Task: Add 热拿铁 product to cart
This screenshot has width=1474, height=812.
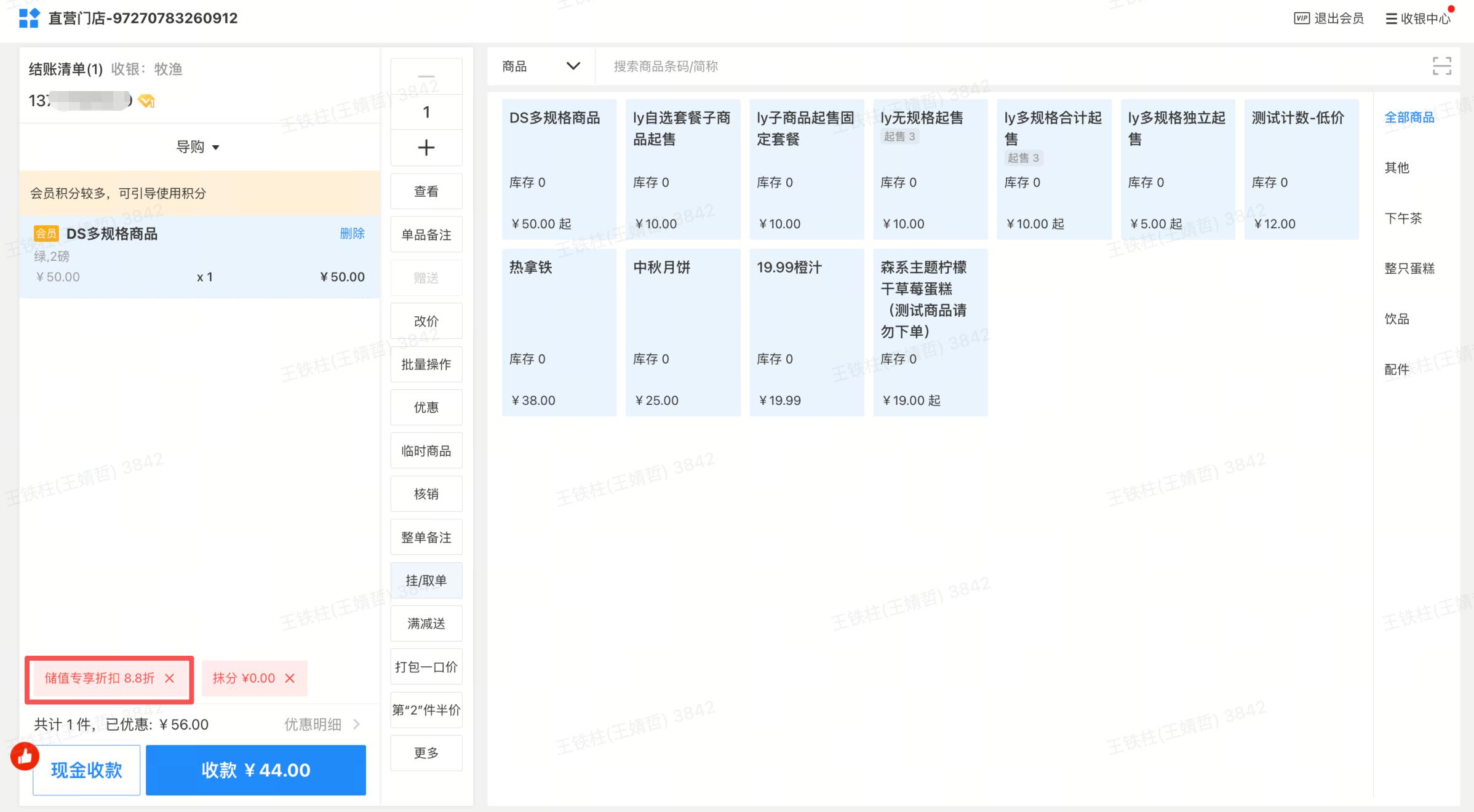Action: (559, 332)
